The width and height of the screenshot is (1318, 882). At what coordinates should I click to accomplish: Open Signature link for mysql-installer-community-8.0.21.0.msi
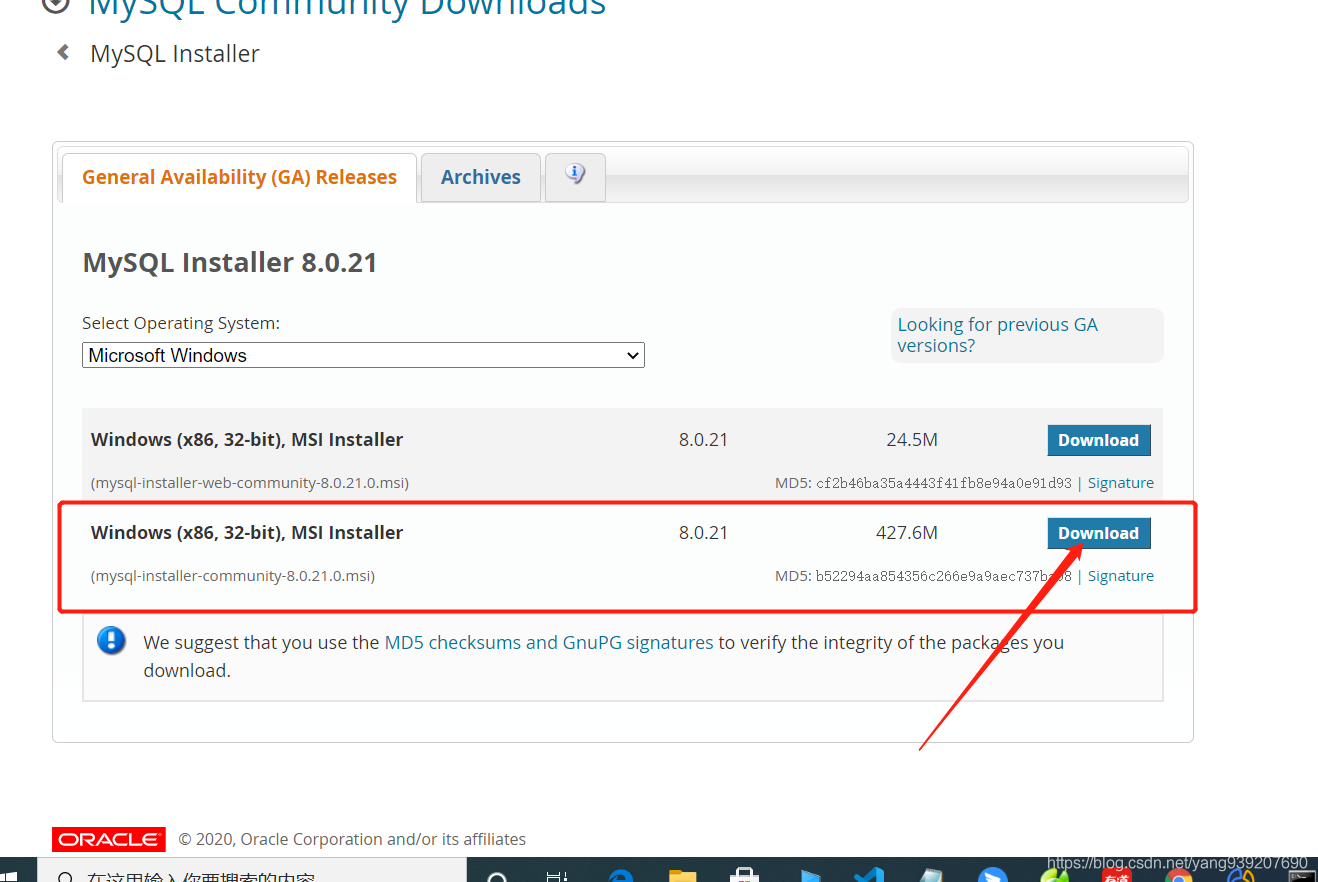pyautogui.click(x=1121, y=576)
